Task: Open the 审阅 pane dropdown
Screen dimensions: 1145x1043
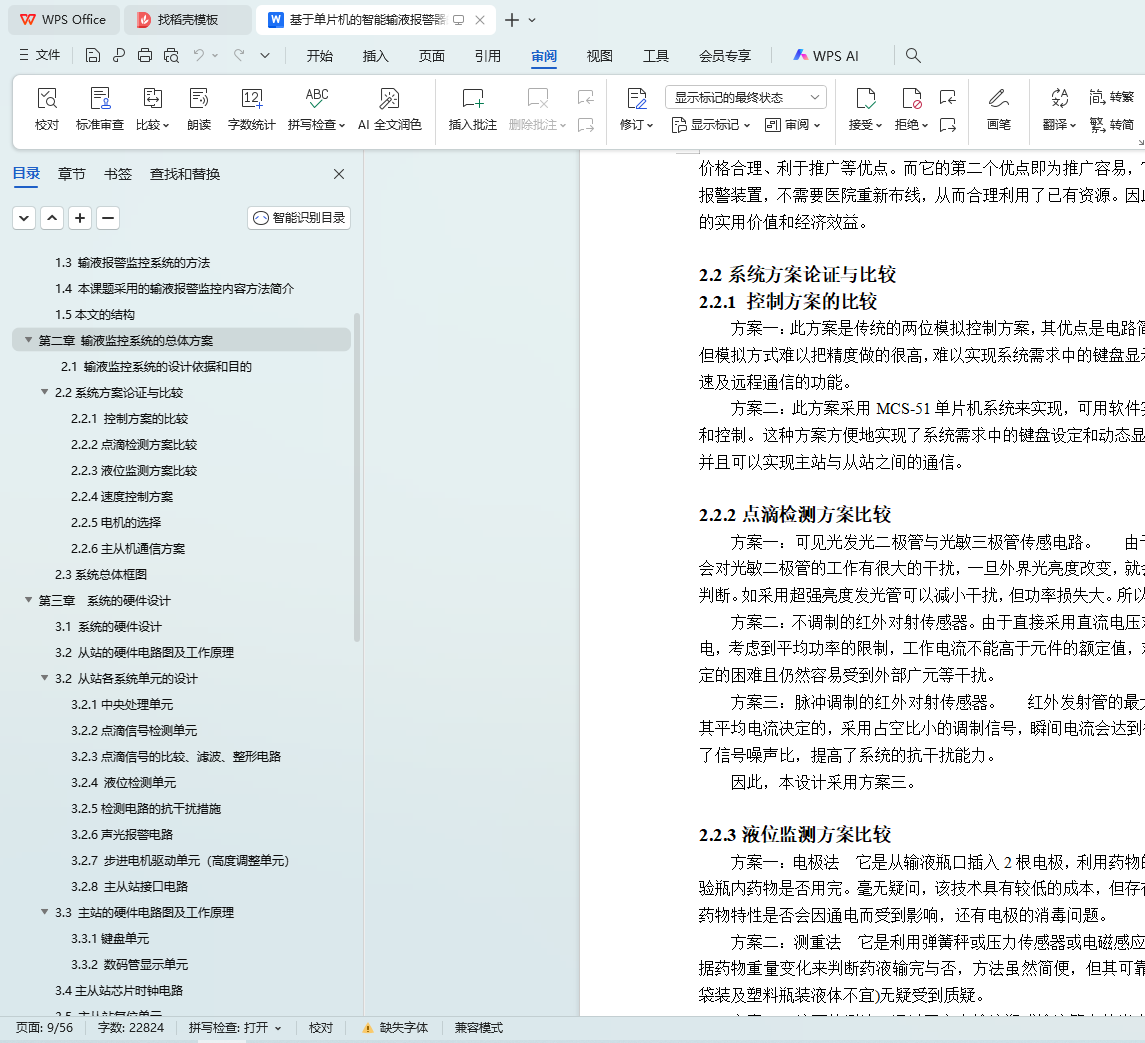Action: click(792, 125)
